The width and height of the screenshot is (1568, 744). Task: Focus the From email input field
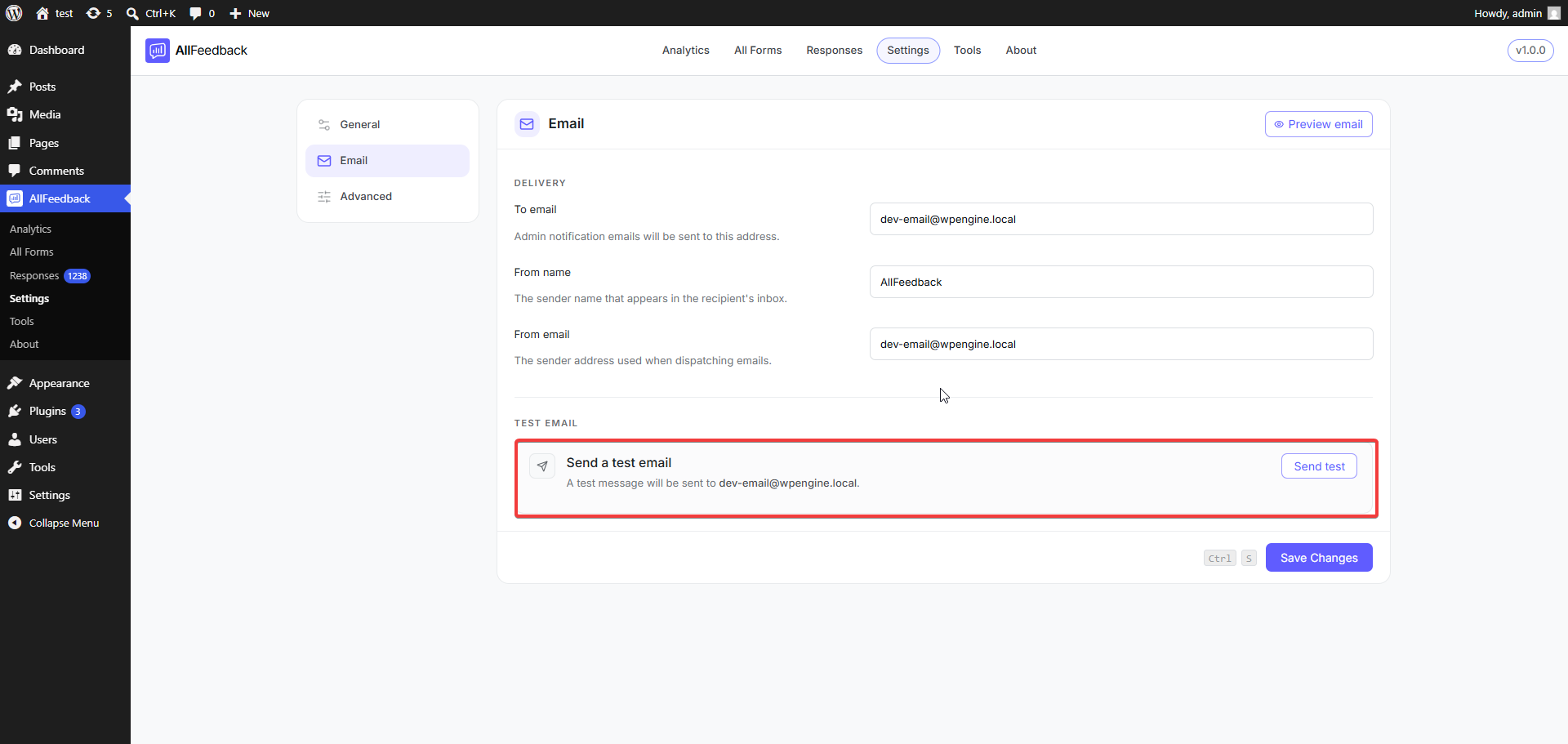1121,344
